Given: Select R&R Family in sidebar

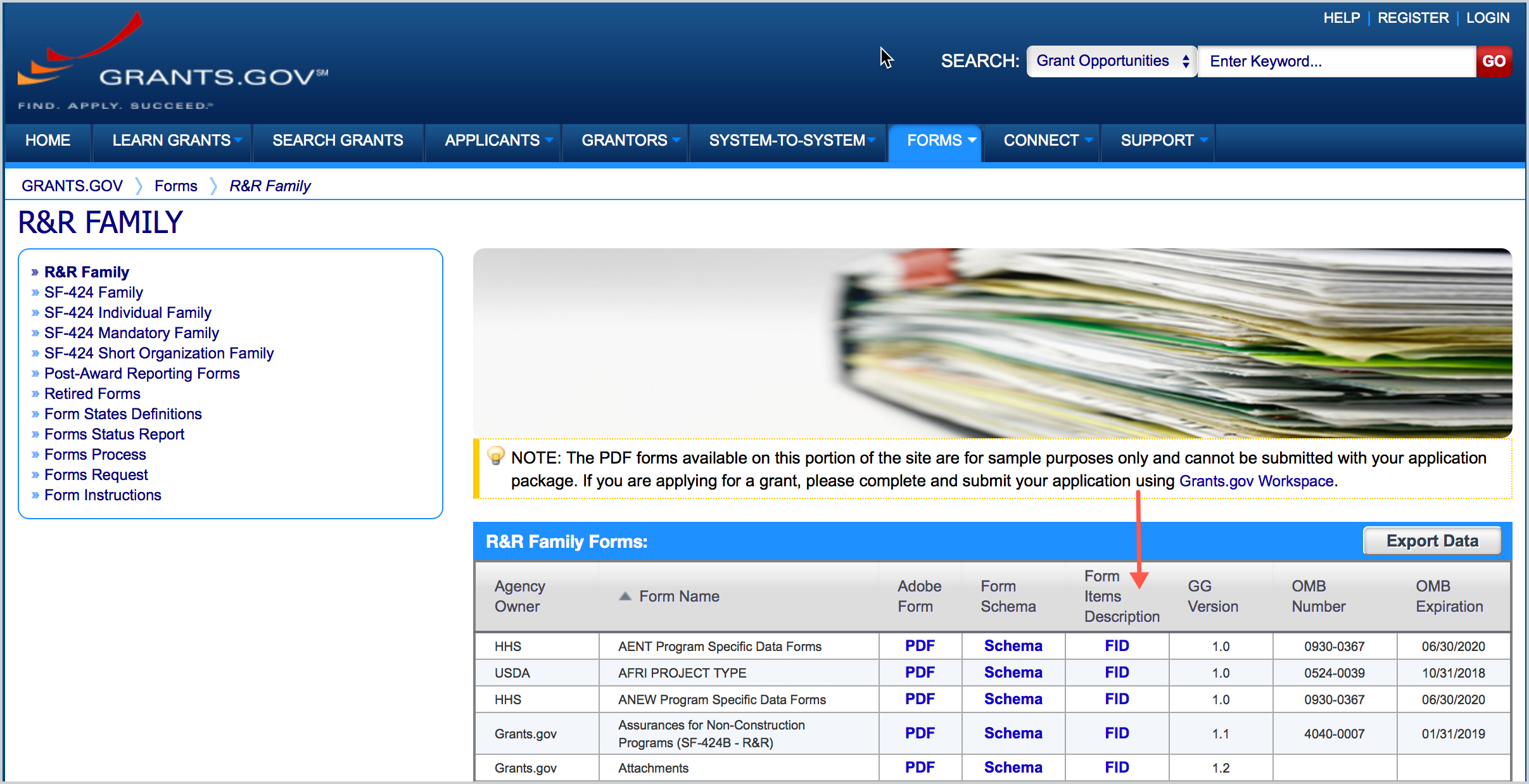Looking at the screenshot, I should (x=87, y=272).
